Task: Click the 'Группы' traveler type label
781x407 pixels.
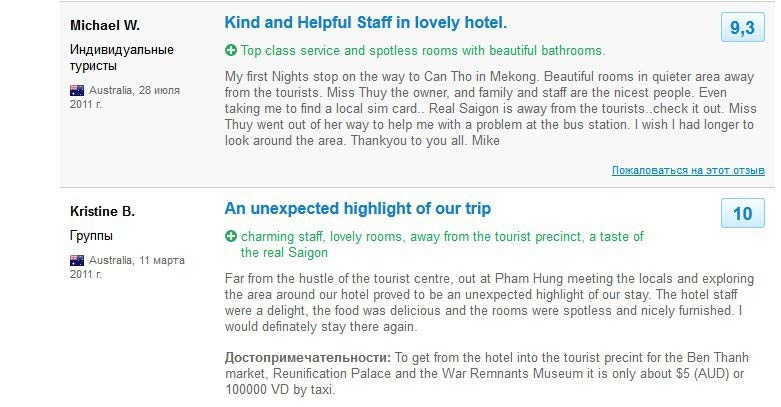Action: (91, 236)
